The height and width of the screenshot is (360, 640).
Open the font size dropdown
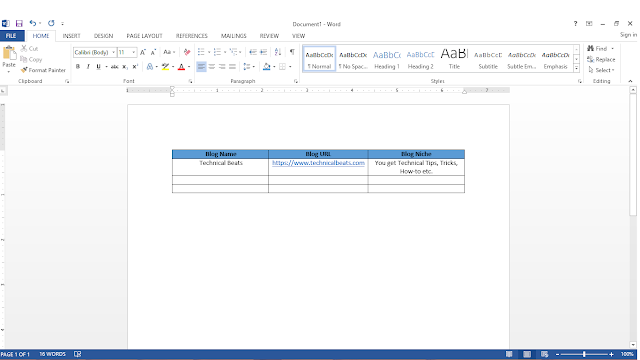click(x=133, y=52)
